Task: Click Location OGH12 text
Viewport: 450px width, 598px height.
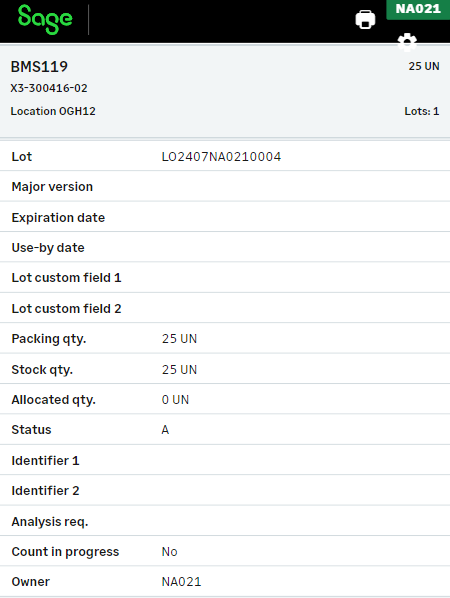Action: (53, 111)
